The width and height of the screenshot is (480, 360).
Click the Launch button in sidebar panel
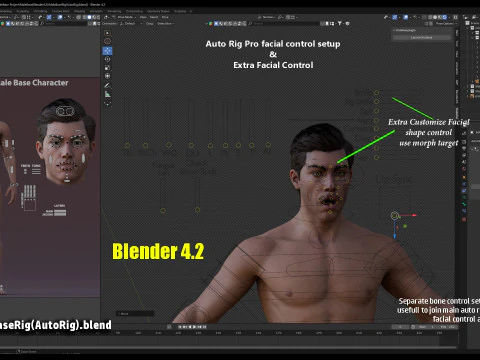click(x=422, y=37)
